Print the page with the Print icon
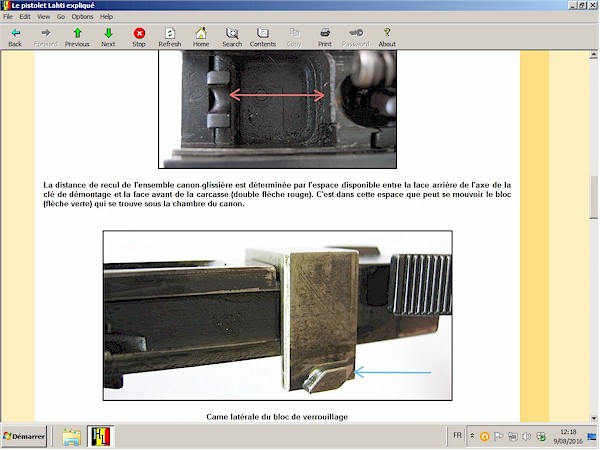The height and width of the screenshot is (450, 600). 325,33
